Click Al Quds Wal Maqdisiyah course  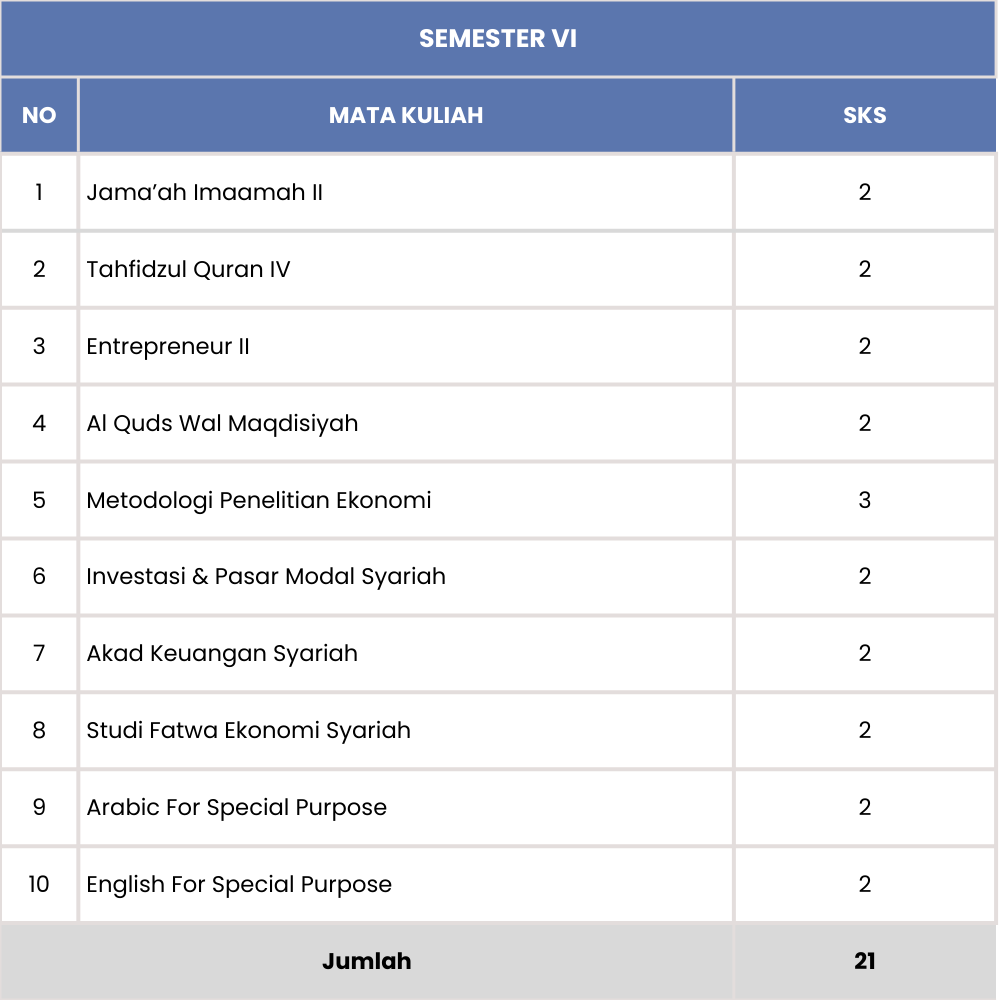pos(222,423)
